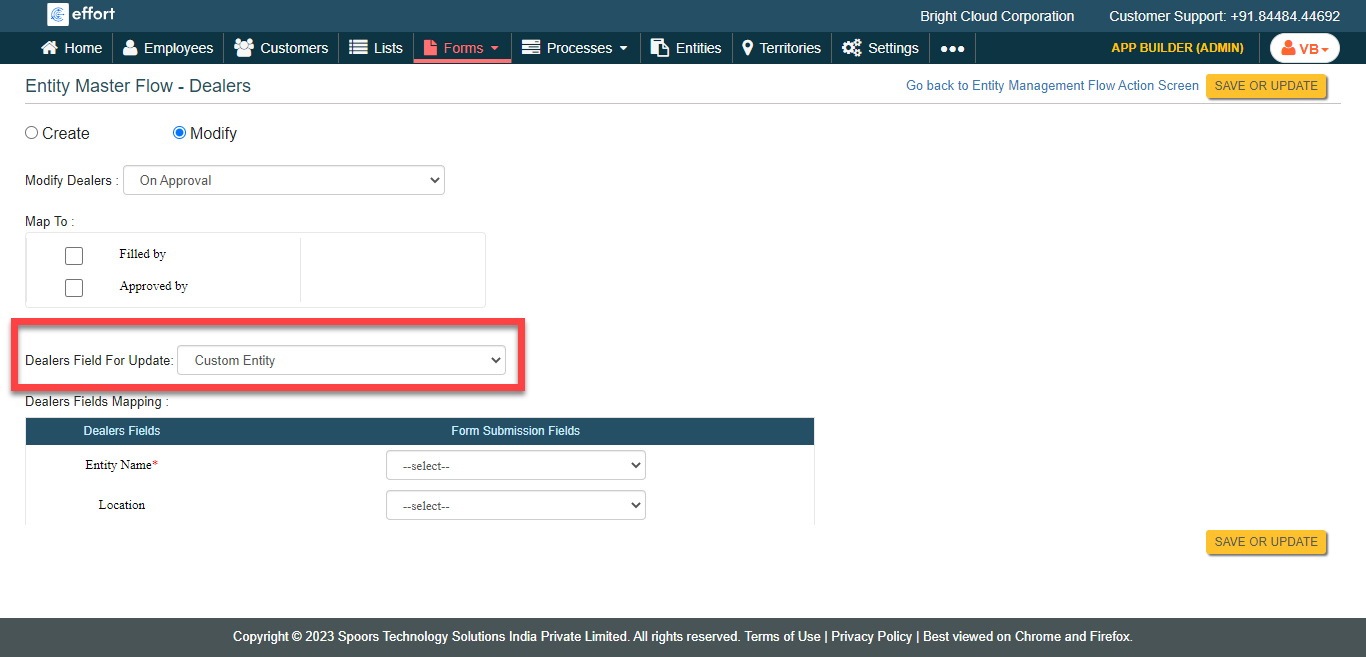The width and height of the screenshot is (1366, 657).
Task: Open Settings via gears icon
Action: point(851,48)
